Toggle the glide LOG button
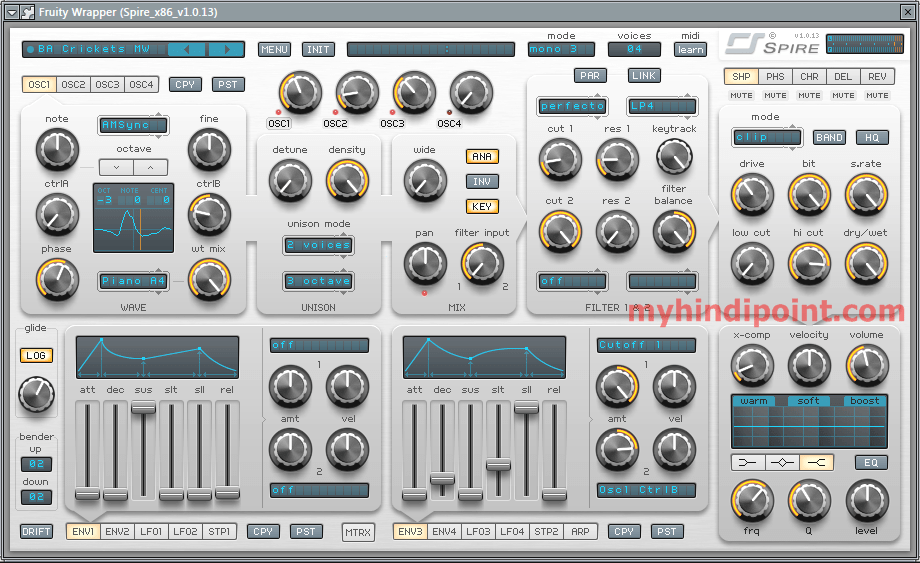 pos(36,355)
